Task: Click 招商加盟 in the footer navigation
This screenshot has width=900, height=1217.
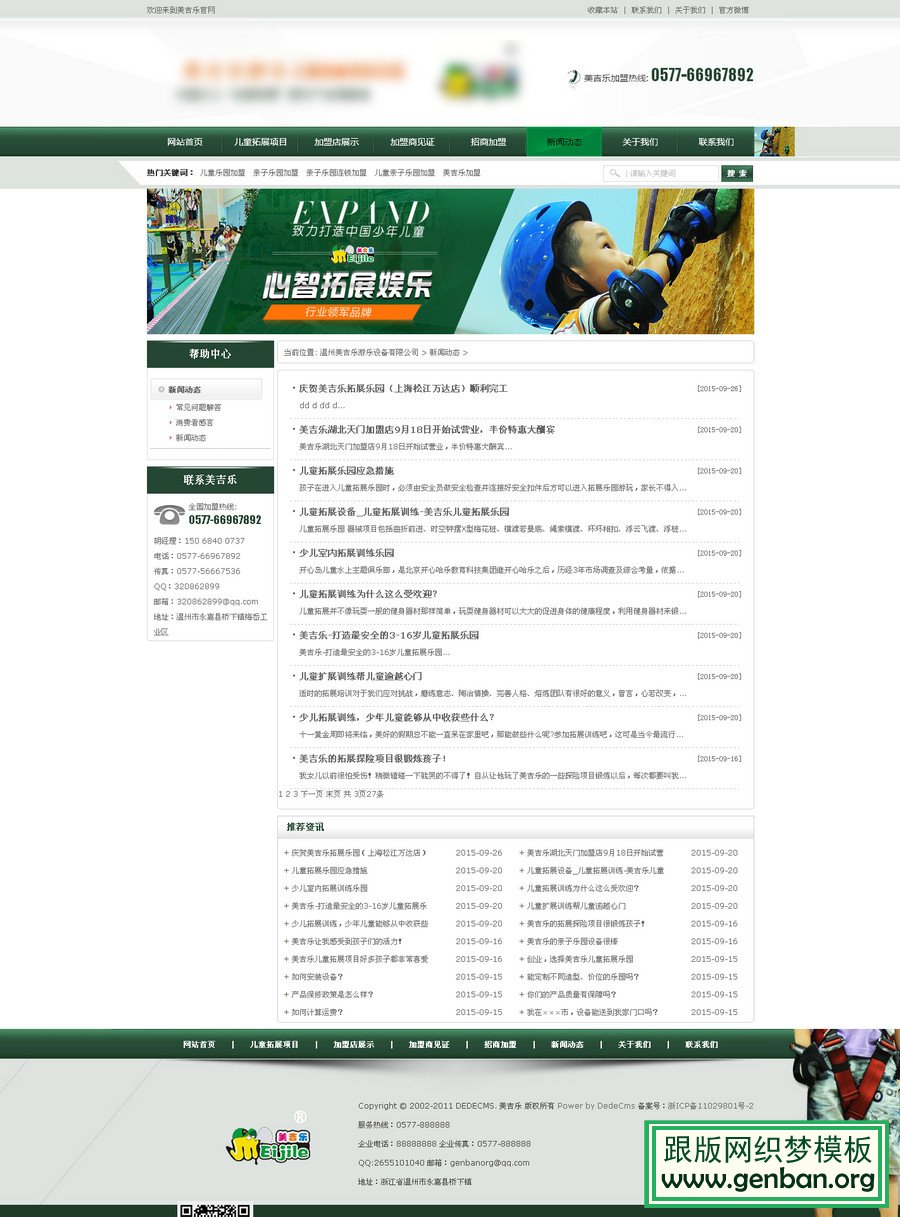Action: click(x=500, y=1044)
